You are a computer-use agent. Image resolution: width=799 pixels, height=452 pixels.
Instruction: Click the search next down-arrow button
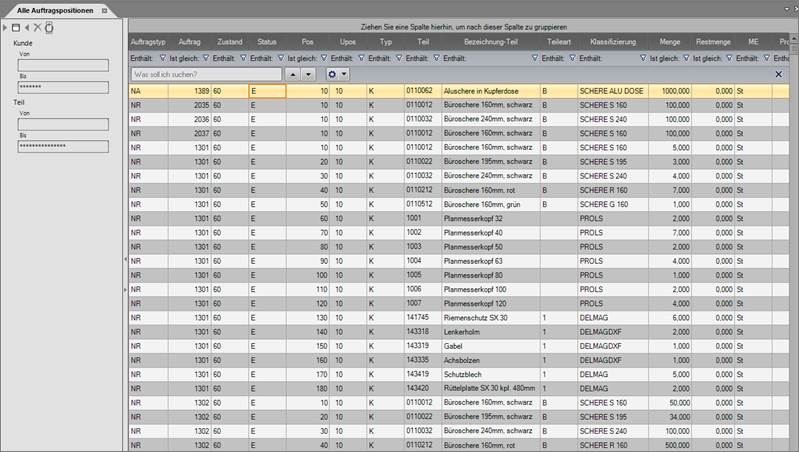point(311,75)
